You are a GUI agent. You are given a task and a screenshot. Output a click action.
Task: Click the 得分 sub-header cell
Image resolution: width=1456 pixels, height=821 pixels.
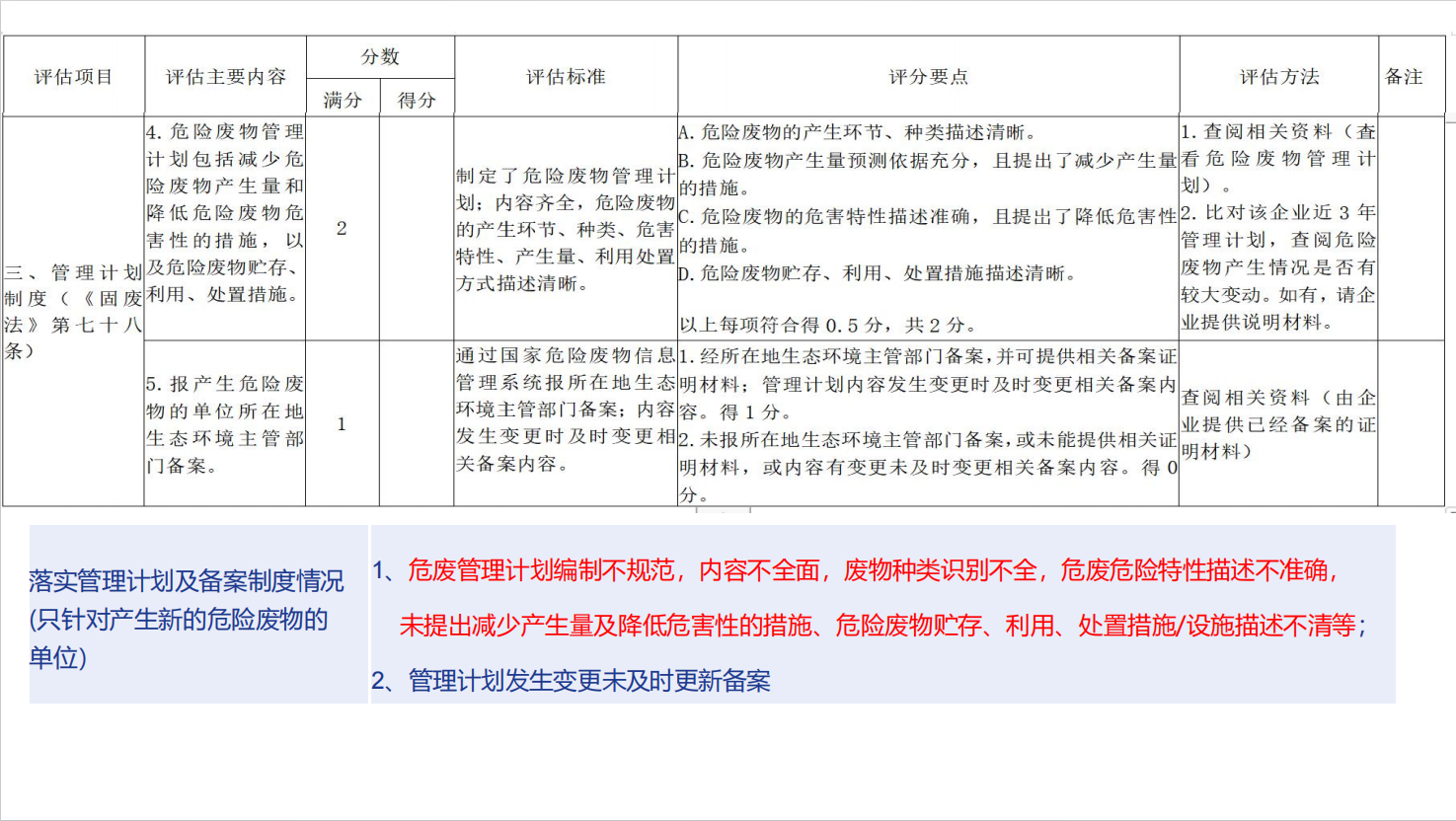pos(417,100)
